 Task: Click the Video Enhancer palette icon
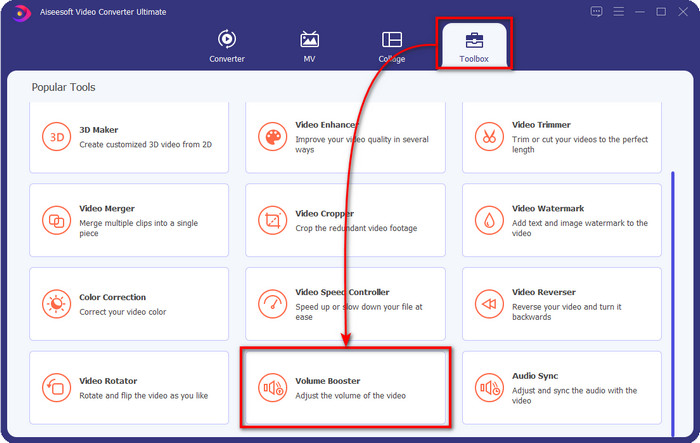click(272, 137)
